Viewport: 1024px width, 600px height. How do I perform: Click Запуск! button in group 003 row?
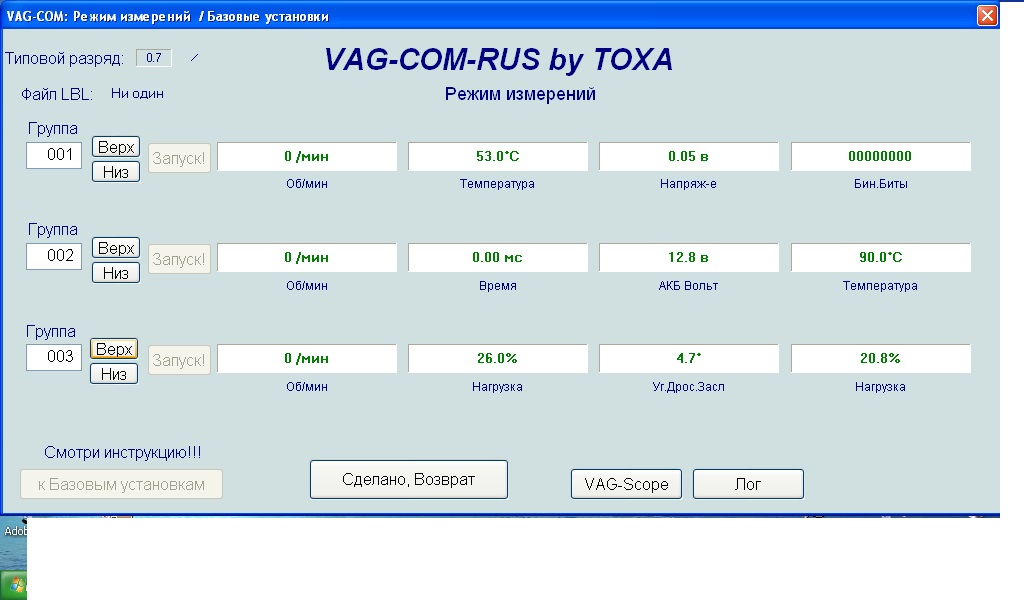point(179,360)
